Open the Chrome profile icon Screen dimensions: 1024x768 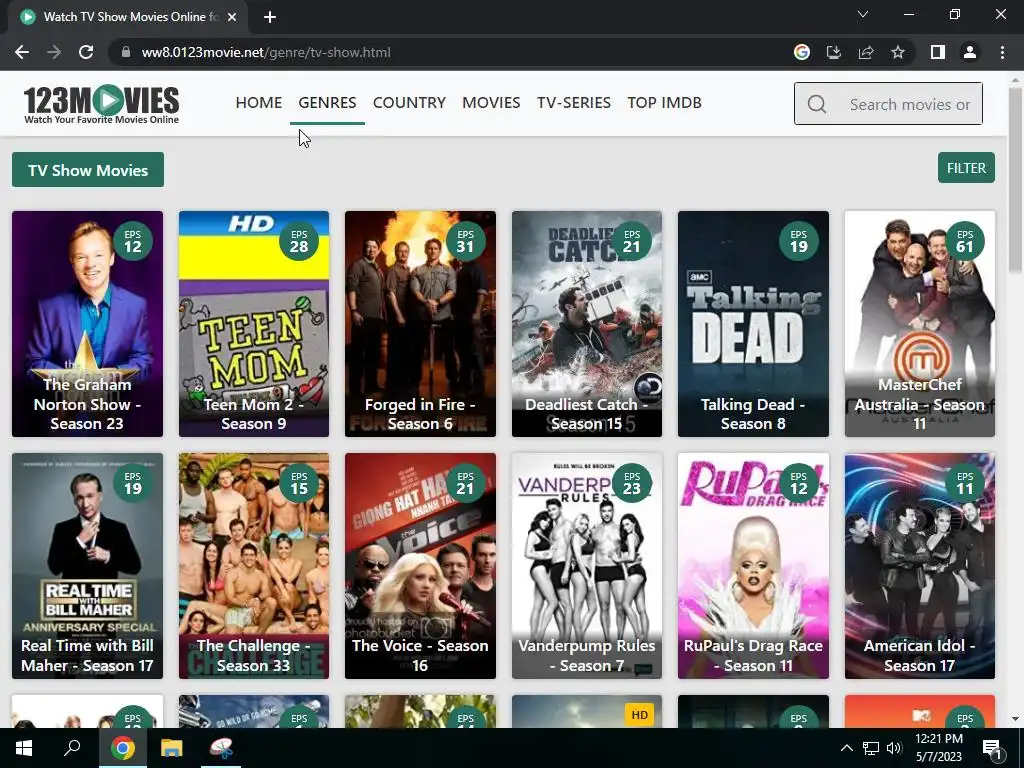(x=970, y=52)
